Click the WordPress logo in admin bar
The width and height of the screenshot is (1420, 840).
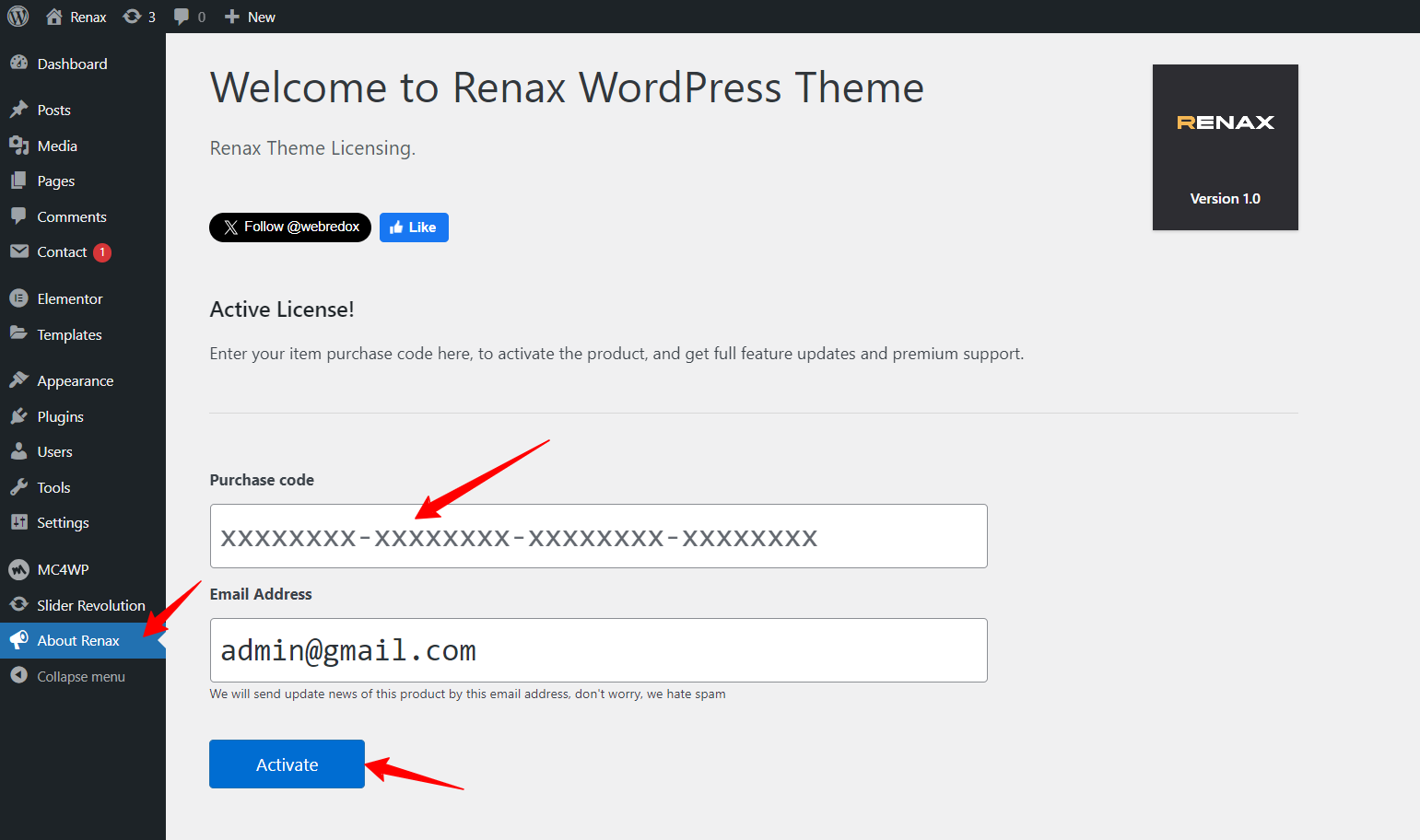18,17
